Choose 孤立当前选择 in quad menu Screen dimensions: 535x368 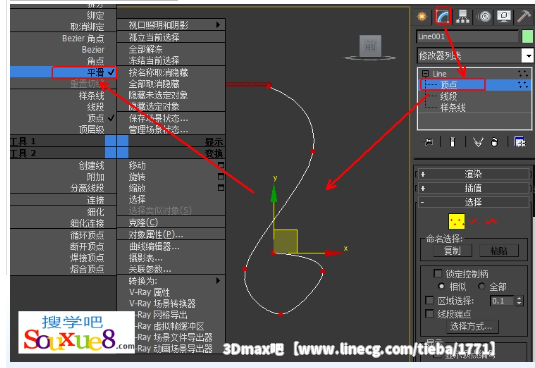tap(154, 37)
